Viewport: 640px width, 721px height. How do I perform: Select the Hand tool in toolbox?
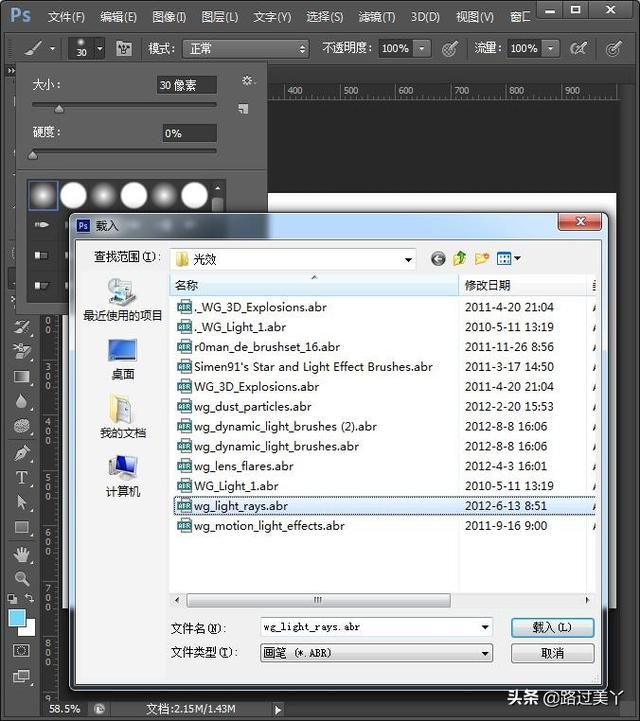[x=22, y=555]
